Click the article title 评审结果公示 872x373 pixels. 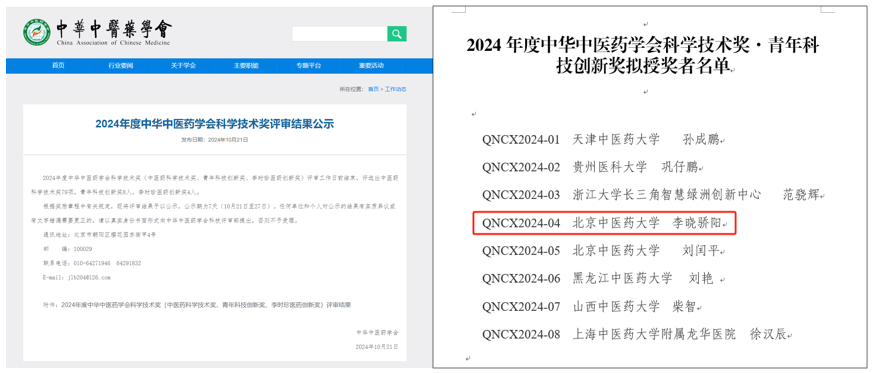pos(214,124)
